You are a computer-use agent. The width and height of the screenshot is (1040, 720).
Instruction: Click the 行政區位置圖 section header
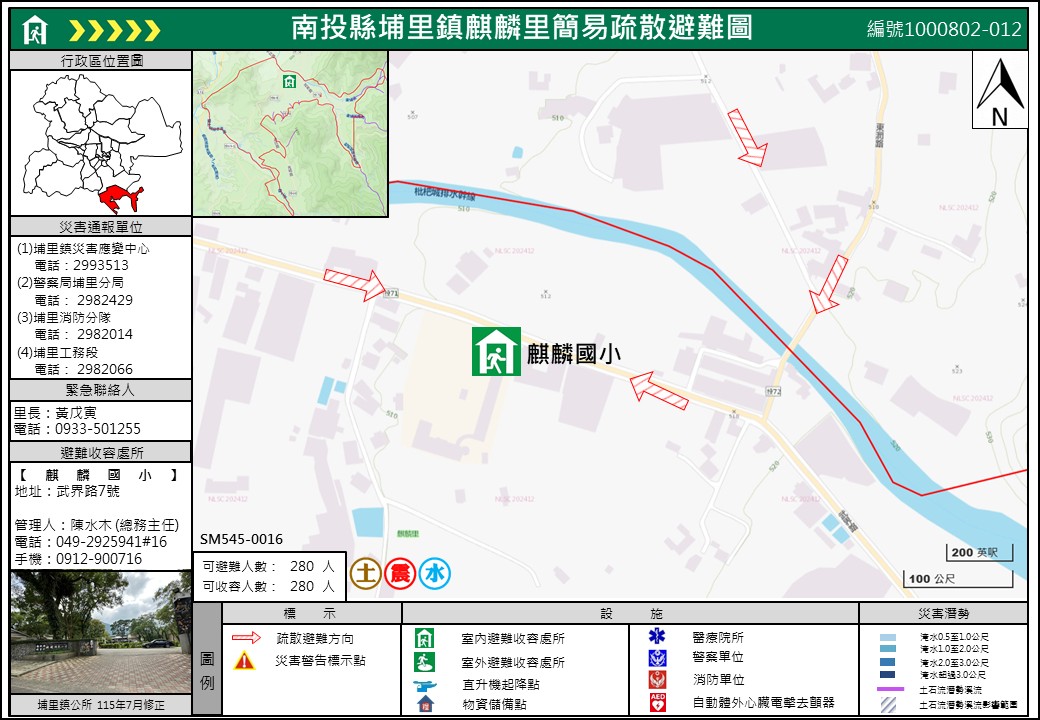coord(101,61)
